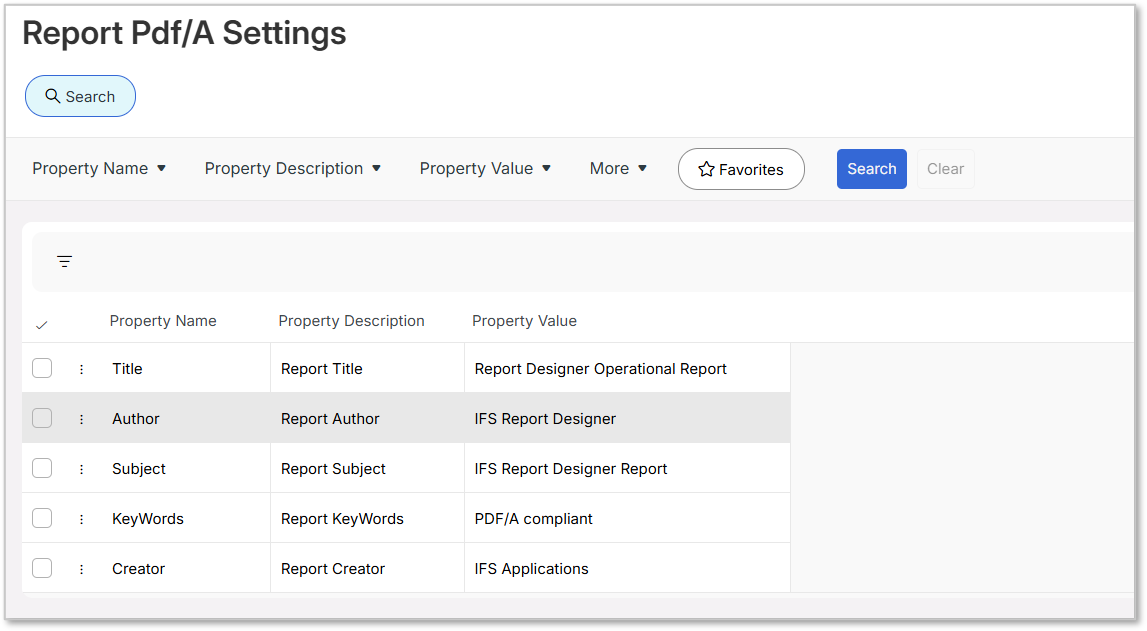Open the row menu for Subject
Screen dimensions: 1147x631
81,469
